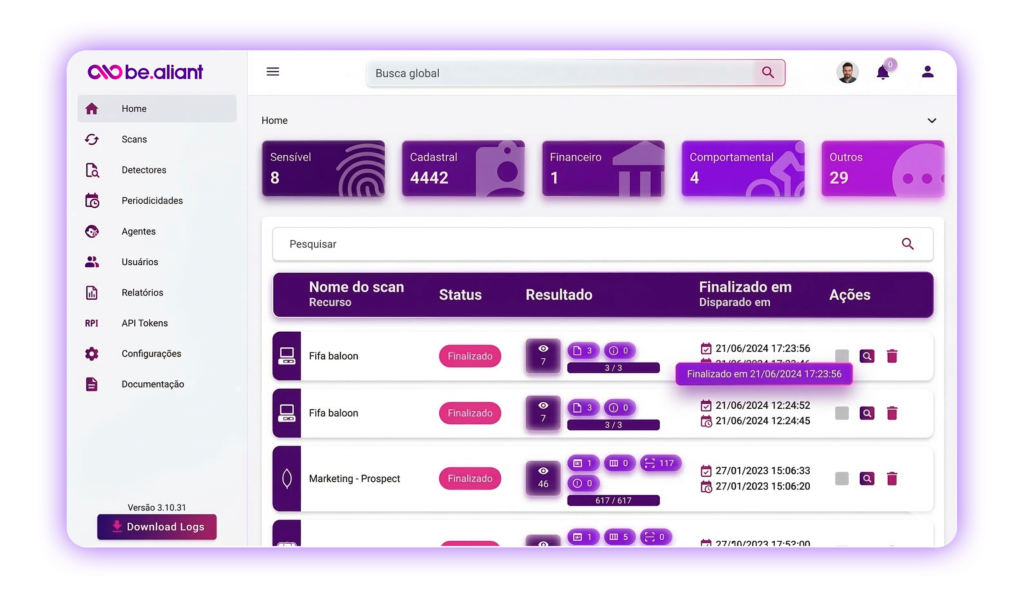Check the first Fifa baloon row checkbox
The image size is (1024, 597).
pos(842,356)
